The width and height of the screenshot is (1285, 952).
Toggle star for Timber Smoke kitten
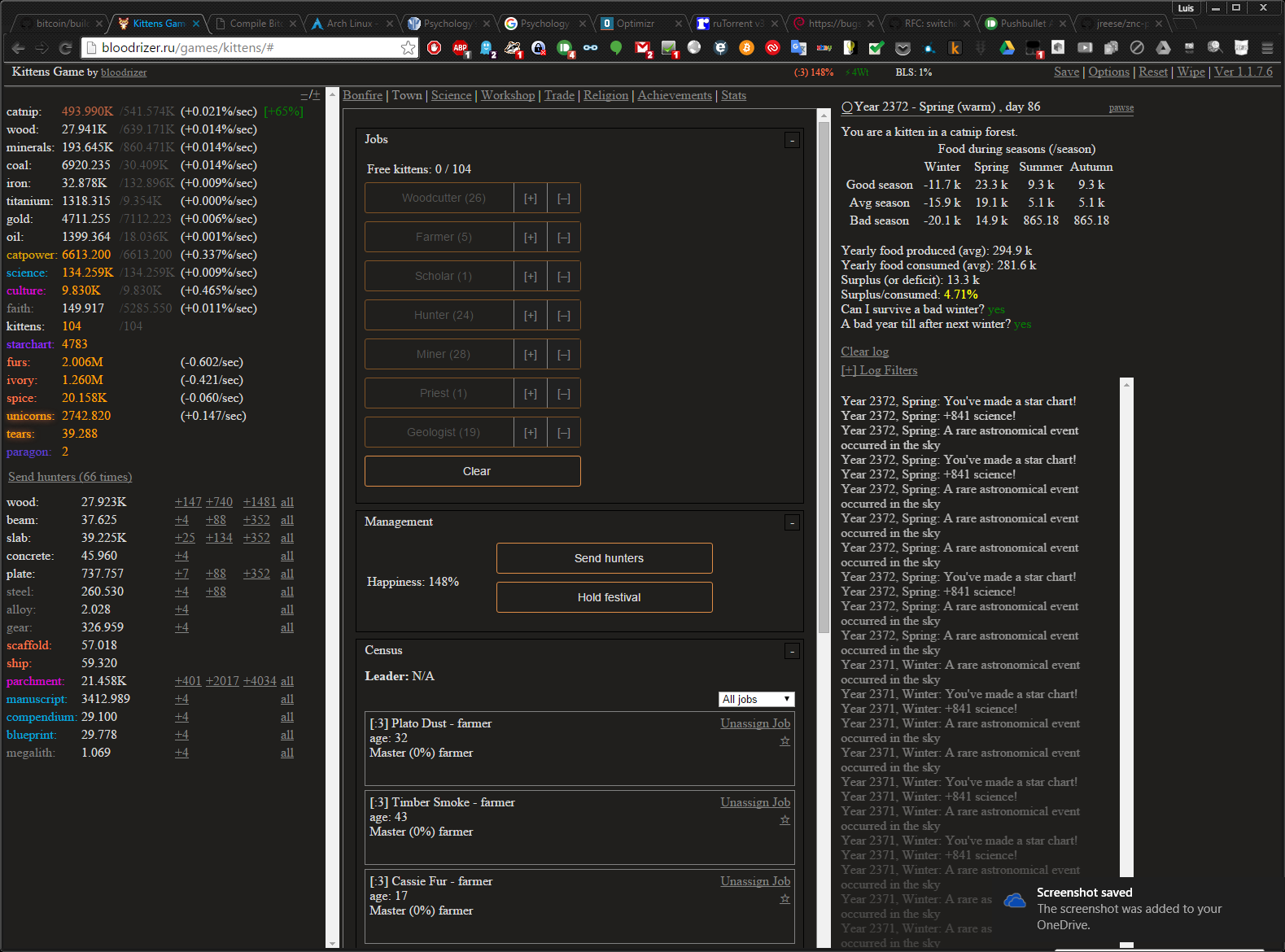pos(785,820)
